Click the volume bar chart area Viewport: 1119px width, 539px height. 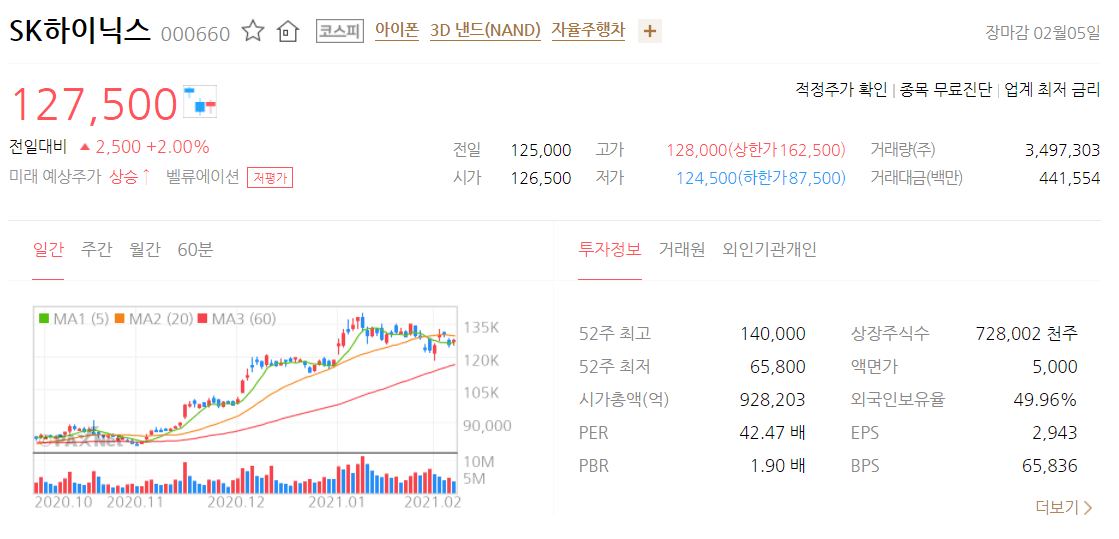click(x=245, y=474)
